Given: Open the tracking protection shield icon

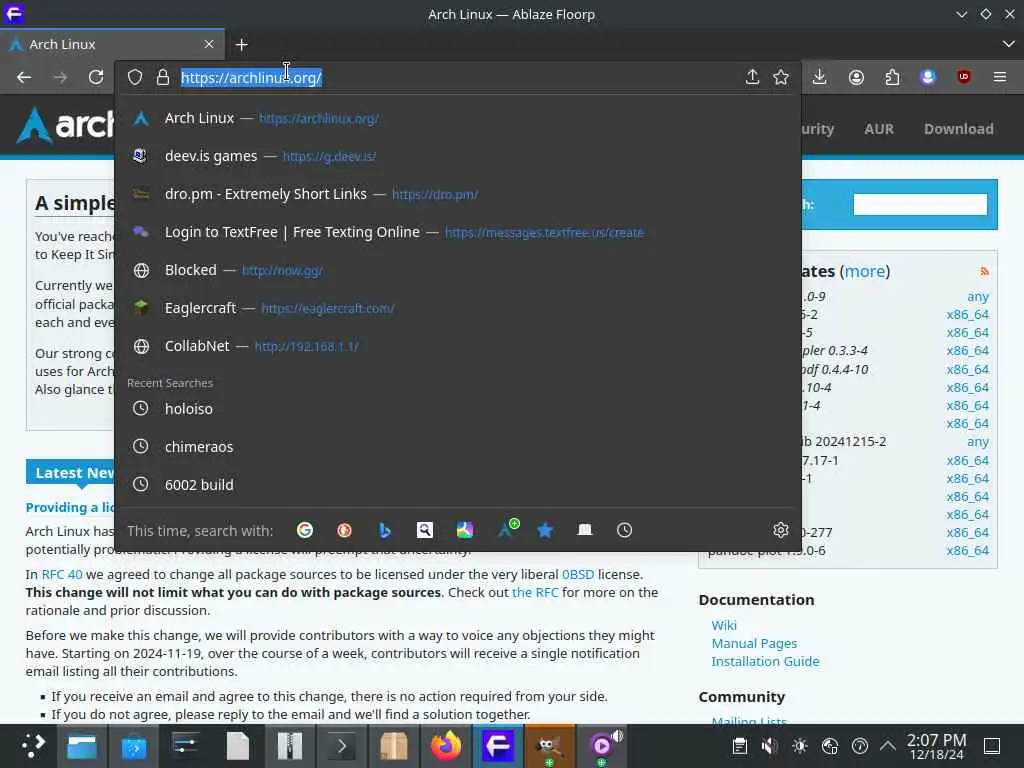Looking at the screenshot, I should tap(135, 77).
